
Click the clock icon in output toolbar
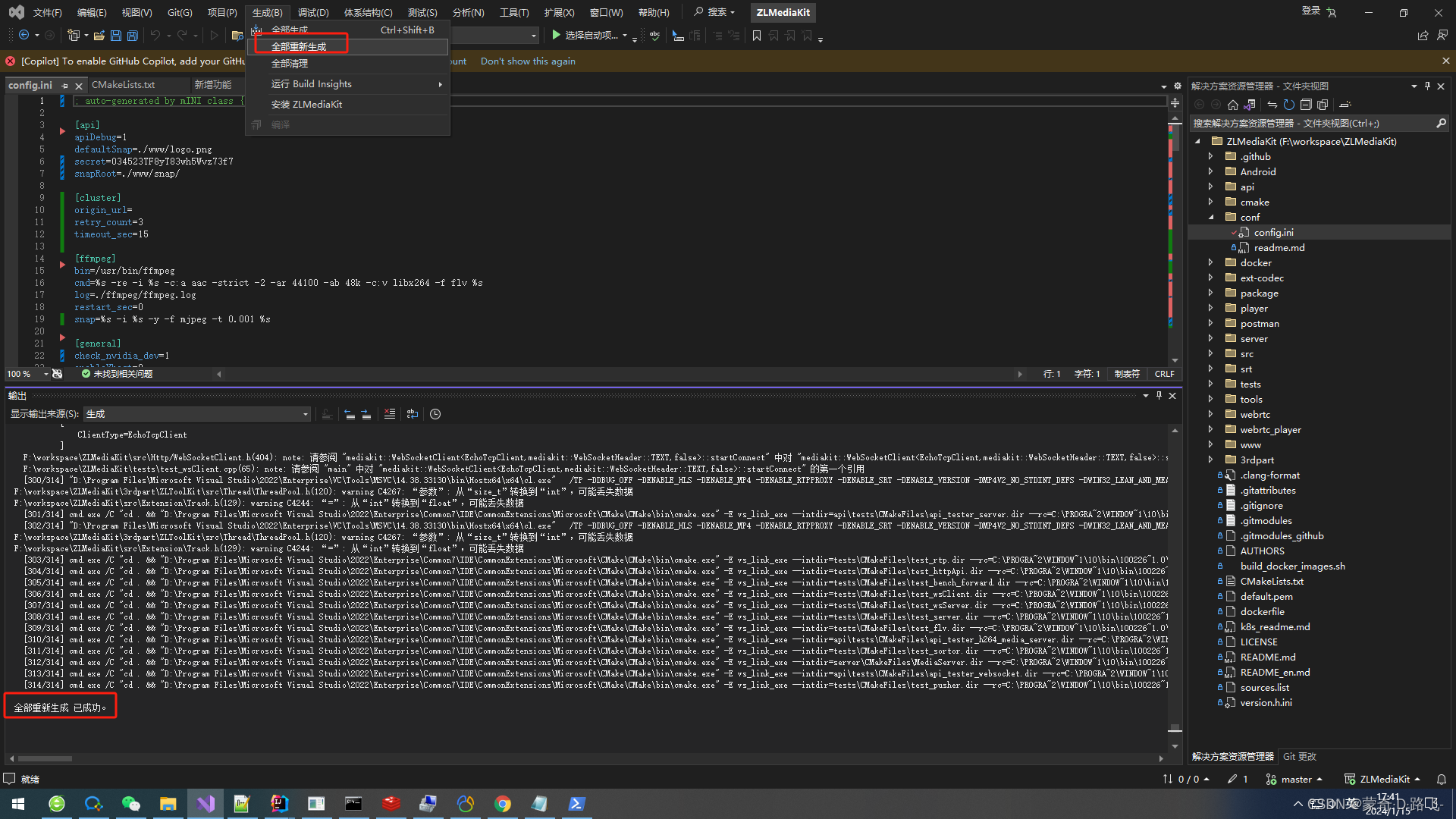pyautogui.click(x=435, y=414)
